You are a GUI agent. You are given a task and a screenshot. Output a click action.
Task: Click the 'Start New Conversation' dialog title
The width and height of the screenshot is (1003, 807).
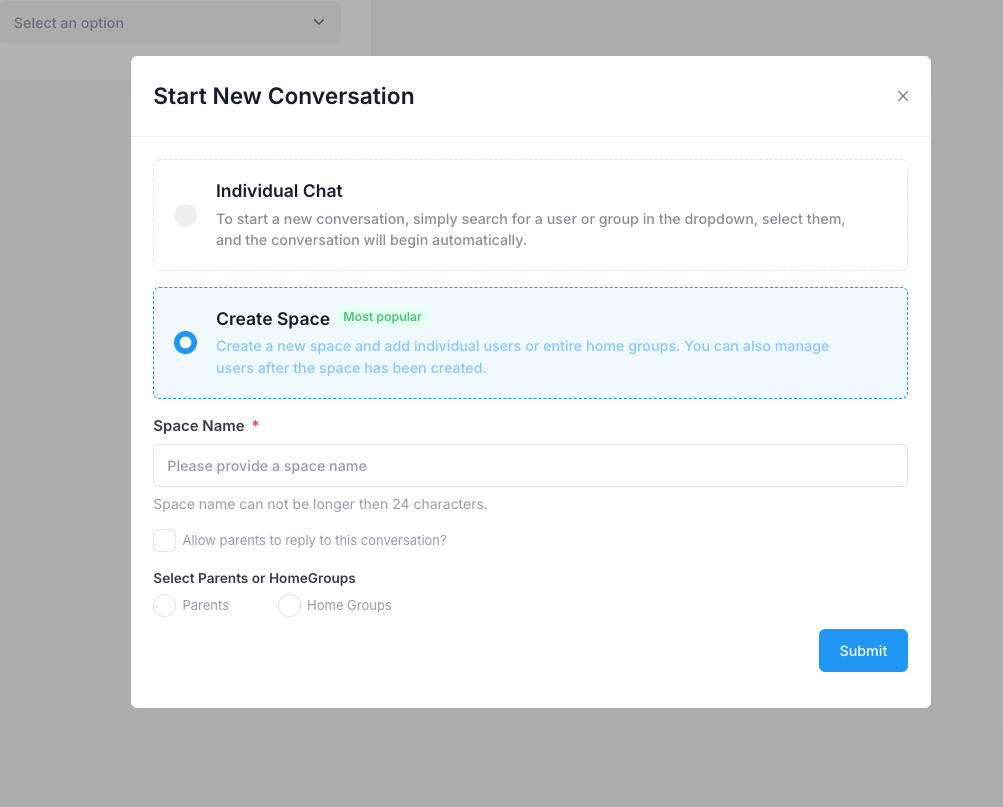coord(283,97)
